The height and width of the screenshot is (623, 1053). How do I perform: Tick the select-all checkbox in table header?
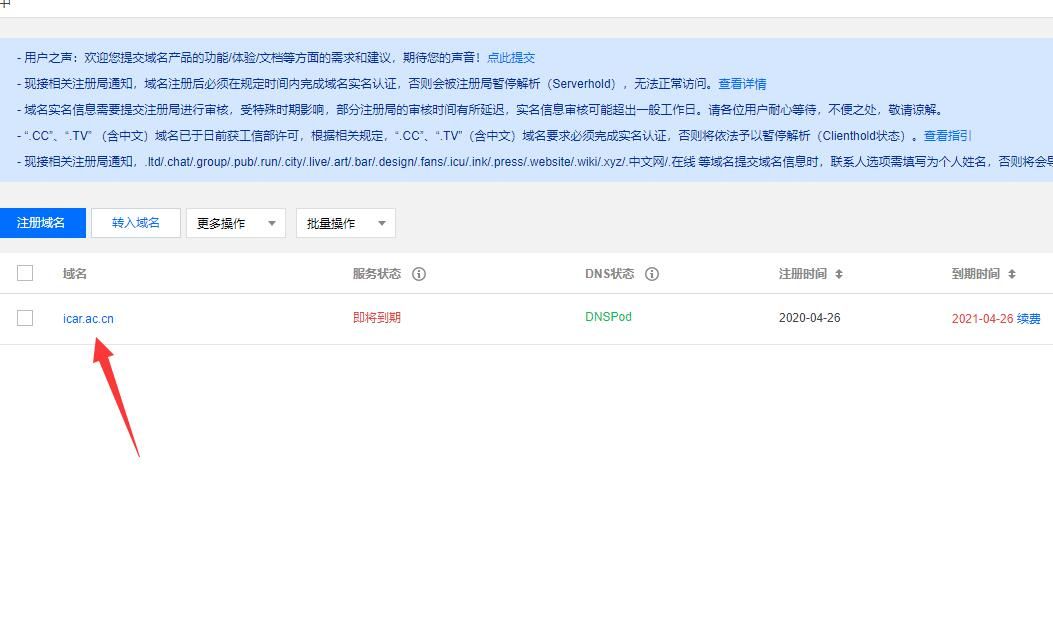click(25, 273)
